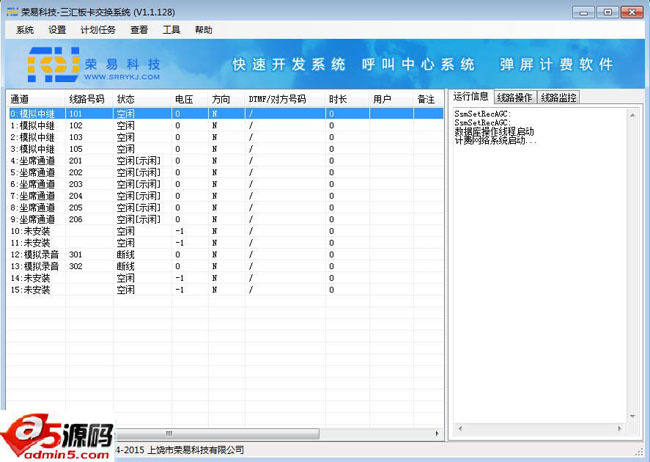Screen dimensions: 650x462
Task: Select row 8:坐席通道
Action: click(x=226, y=207)
